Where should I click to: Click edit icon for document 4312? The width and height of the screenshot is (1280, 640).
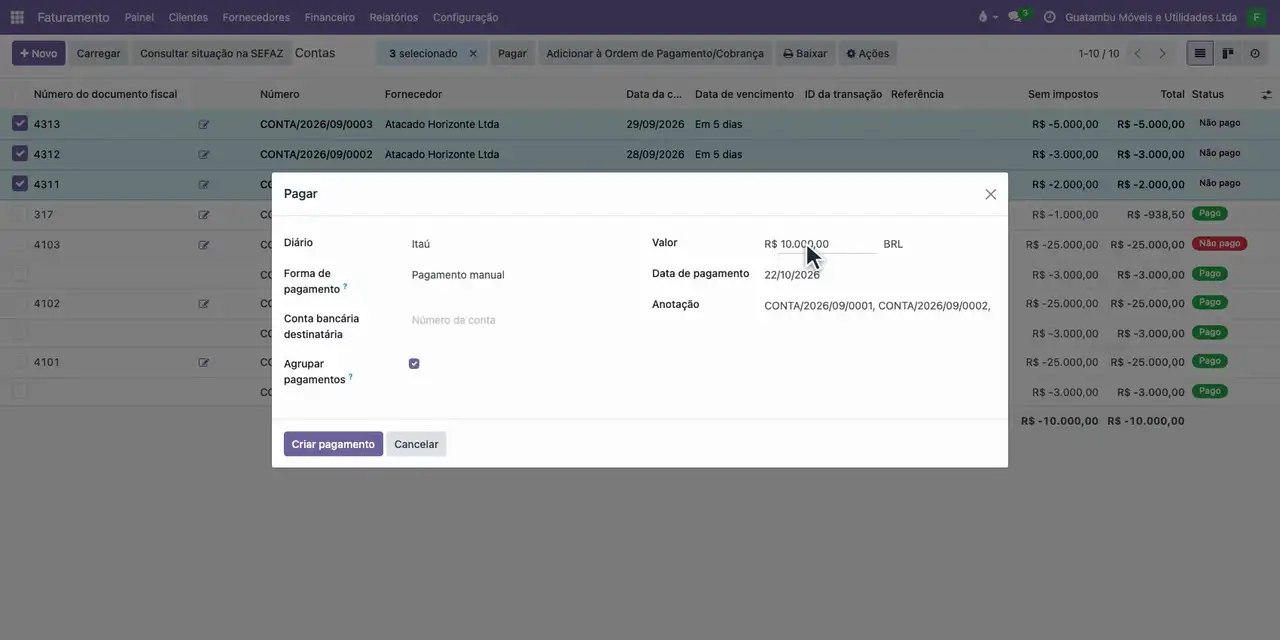[x=204, y=155]
